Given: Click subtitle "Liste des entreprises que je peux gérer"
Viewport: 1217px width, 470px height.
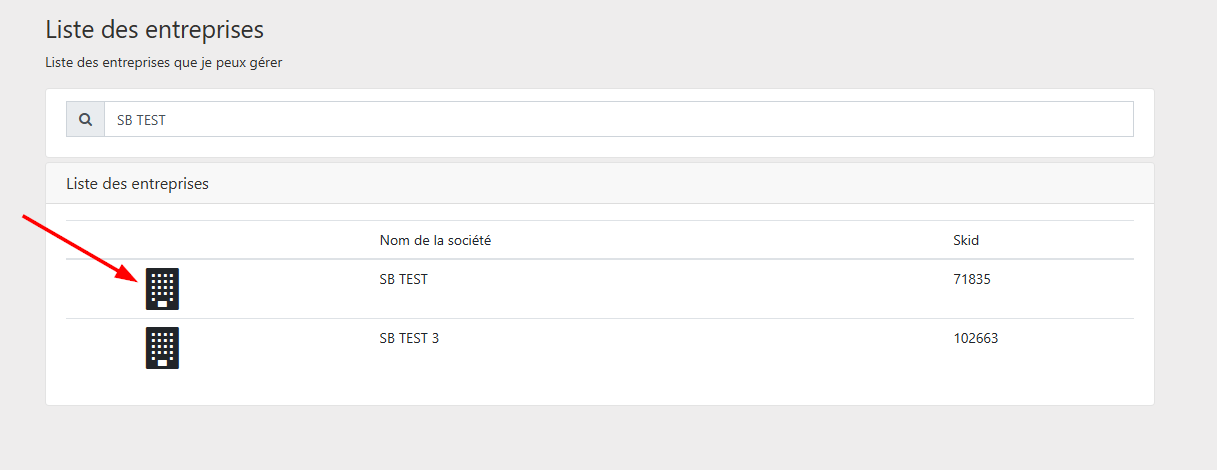Looking at the screenshot, I should pos(164,63).
